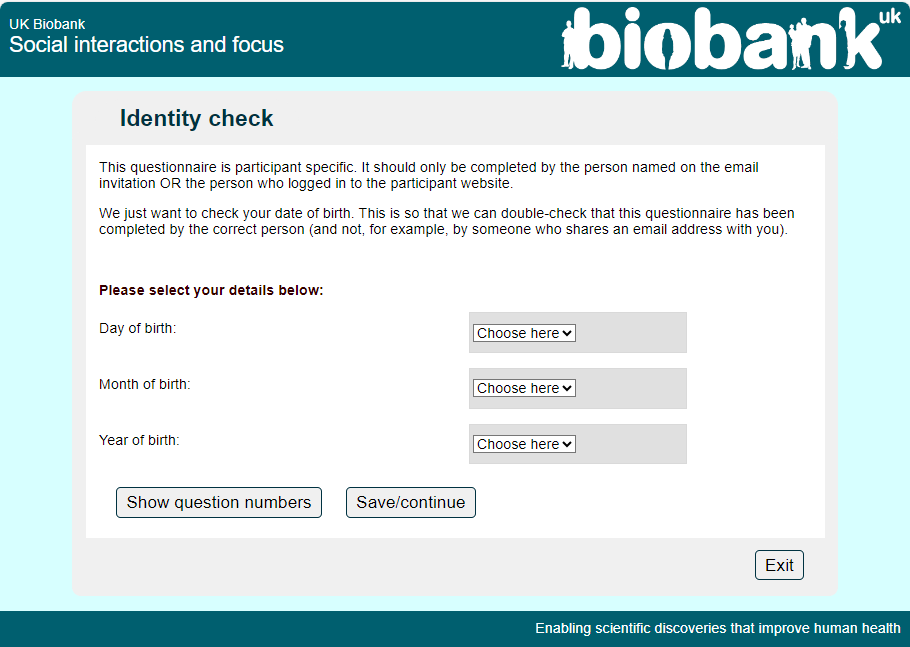Click the silhouette inside the logo's 'o'
The height and width of the screenshot is (647, 910).
click(668, 48)
